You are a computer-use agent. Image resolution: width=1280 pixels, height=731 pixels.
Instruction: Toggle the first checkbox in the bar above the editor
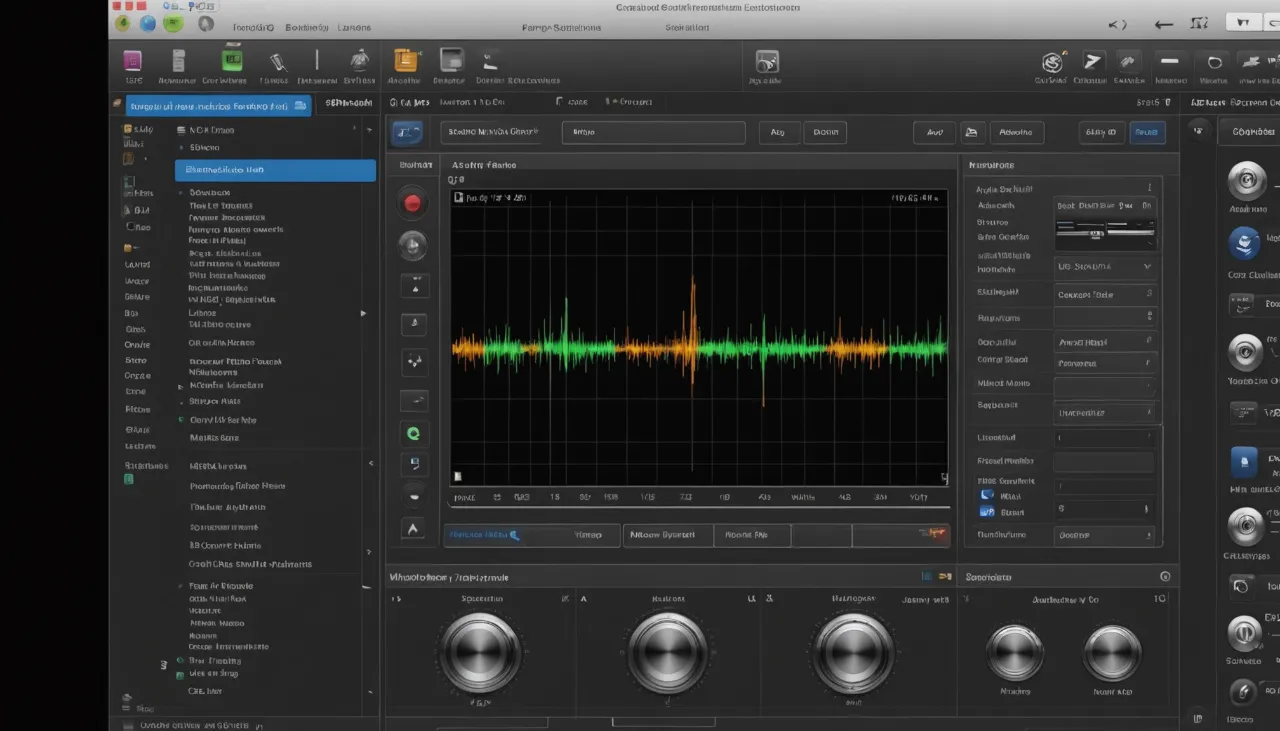click(559, 102)
